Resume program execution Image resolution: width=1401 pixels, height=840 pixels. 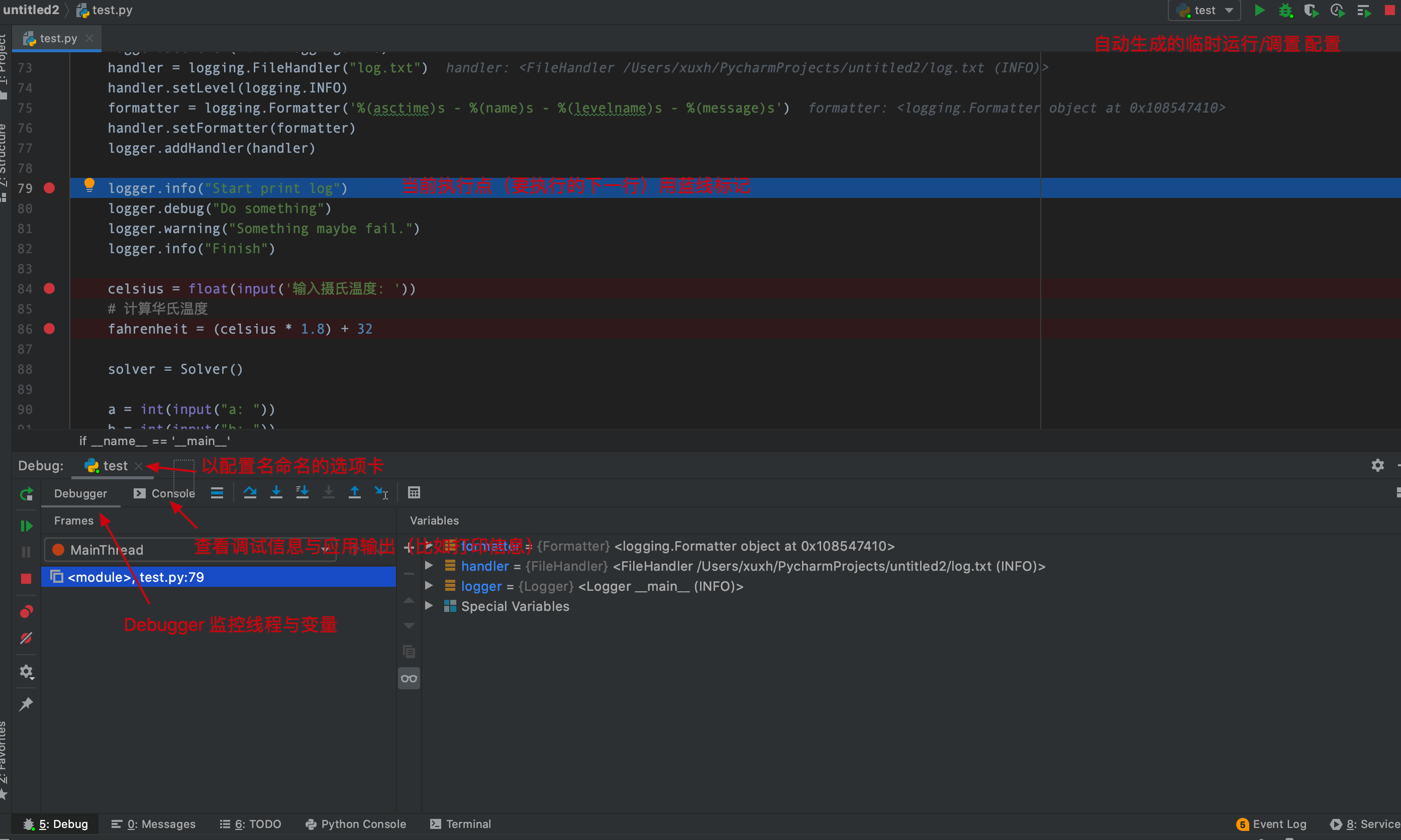tap(26, 526)
